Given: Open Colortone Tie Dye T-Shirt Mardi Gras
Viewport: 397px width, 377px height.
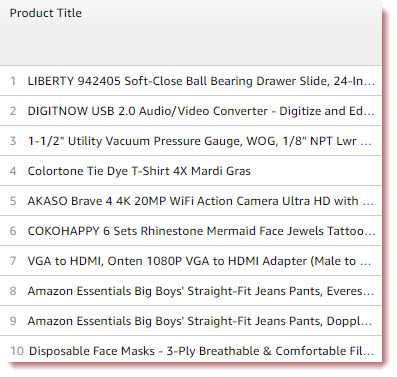Looking at the screenshot, I should pos(139,171).
